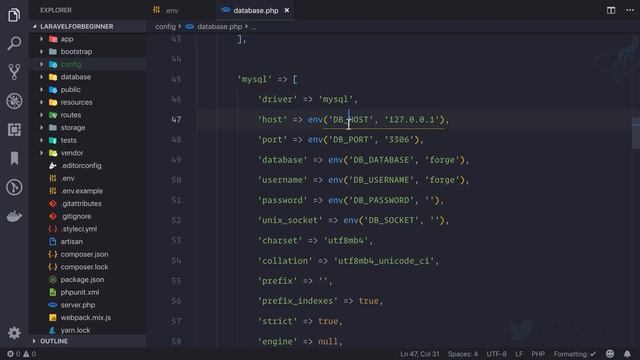The height and width of the screenshot is (360, 640).
Task: Change encoding via UTF-8 status item
Action: (x=496, y=354)
